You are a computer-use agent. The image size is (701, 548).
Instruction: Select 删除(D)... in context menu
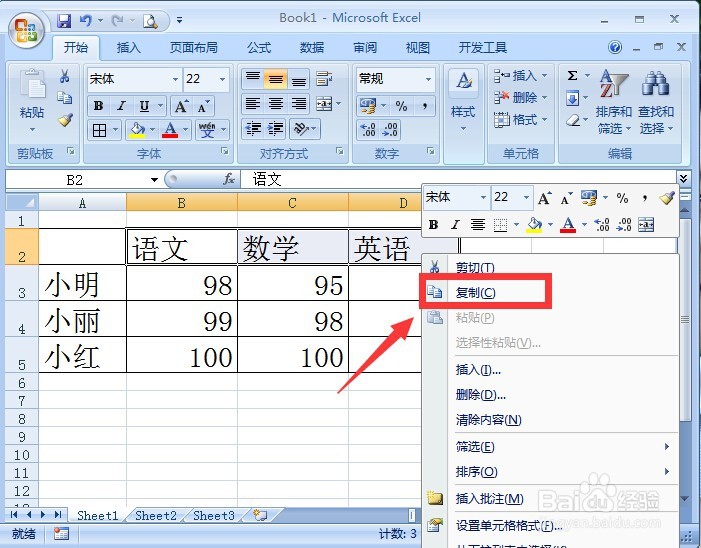(550, 395)
